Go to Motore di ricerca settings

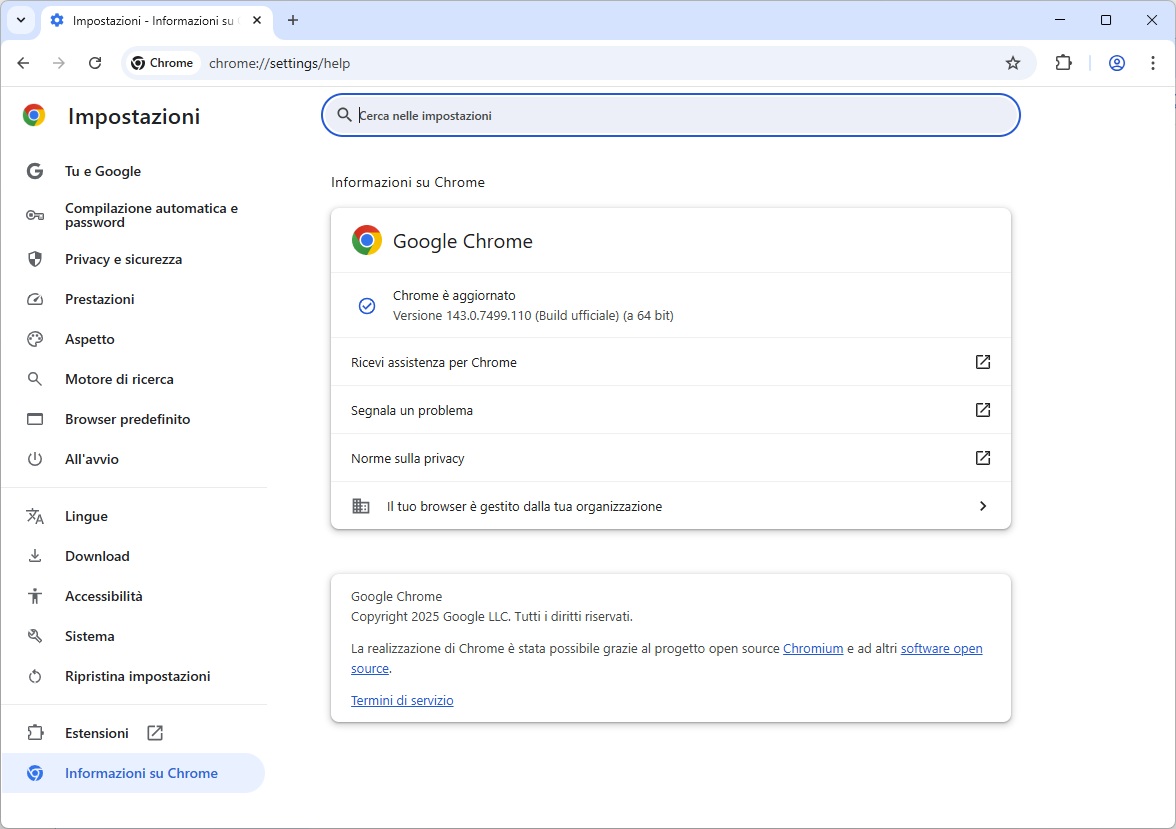pos(119,379)
